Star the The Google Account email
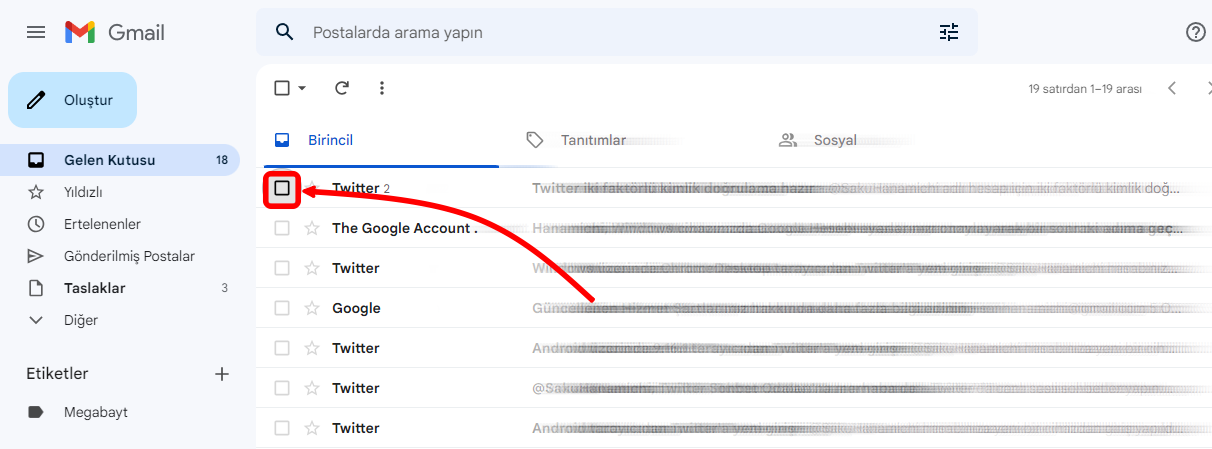The width and height of the screenshot is (1212, 449). coord(312,228)
